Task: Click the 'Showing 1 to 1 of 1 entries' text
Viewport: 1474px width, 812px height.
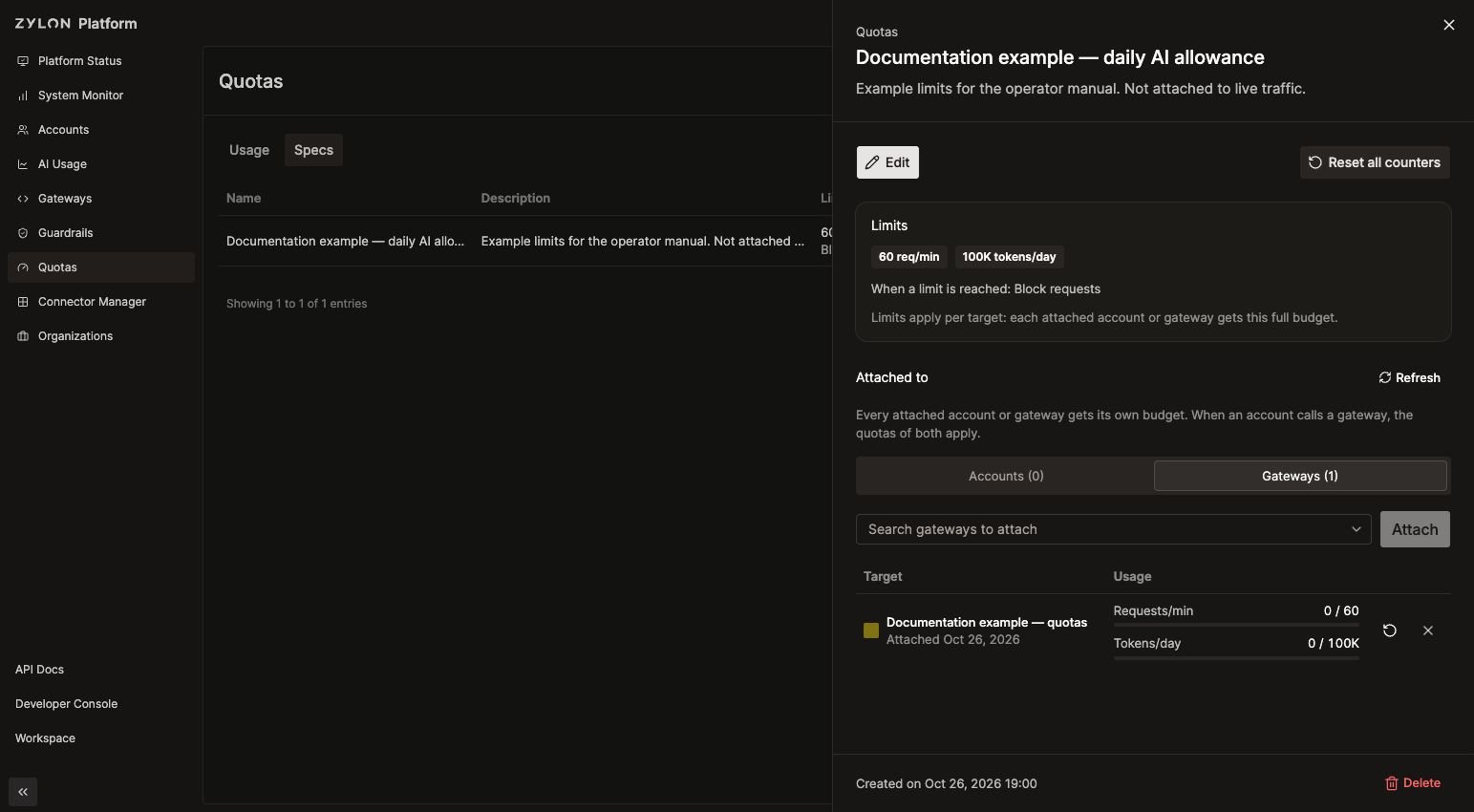Action: pyautogui.click(x=297, y=304)
